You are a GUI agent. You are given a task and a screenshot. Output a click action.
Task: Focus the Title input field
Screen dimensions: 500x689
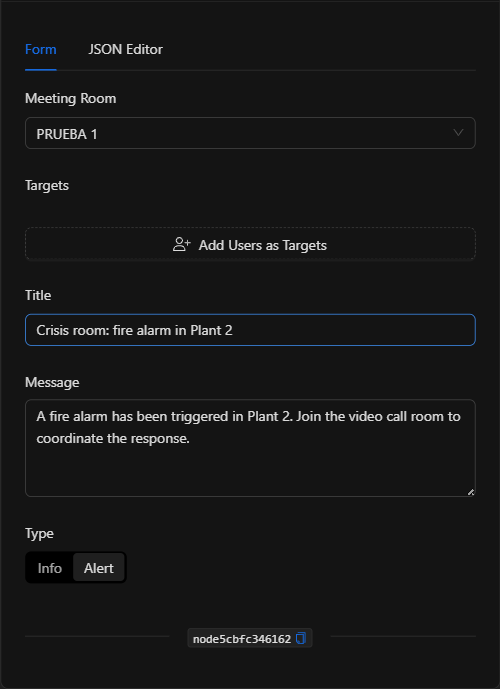(250, 330)
